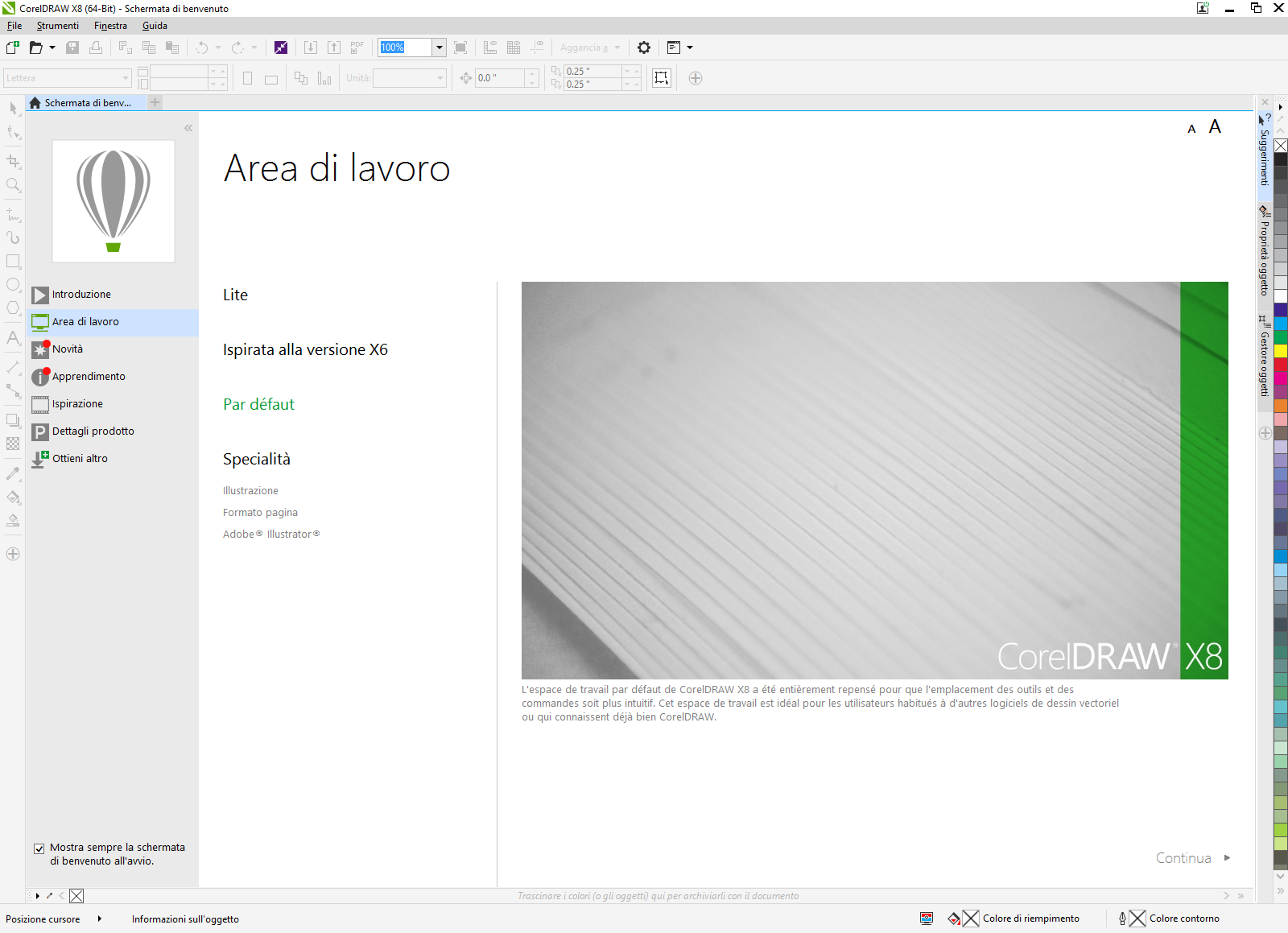Select the Freehand tool
1288x933 pixels.
pos(13,215)
